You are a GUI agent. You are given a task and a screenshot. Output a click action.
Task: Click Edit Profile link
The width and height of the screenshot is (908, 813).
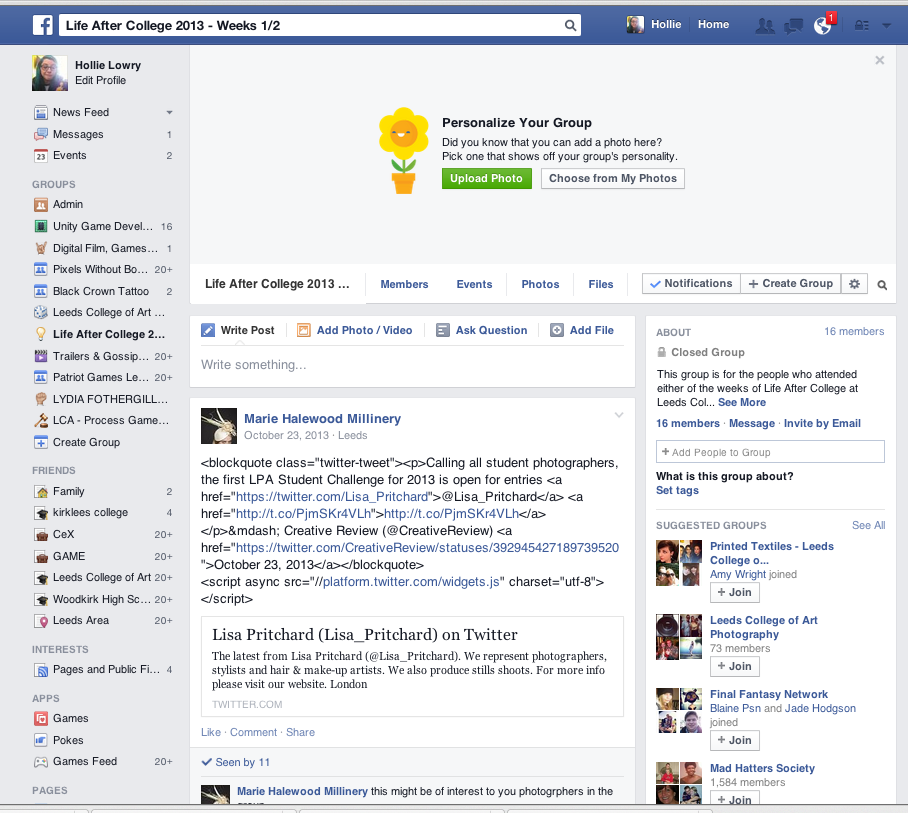coord(100,80)
